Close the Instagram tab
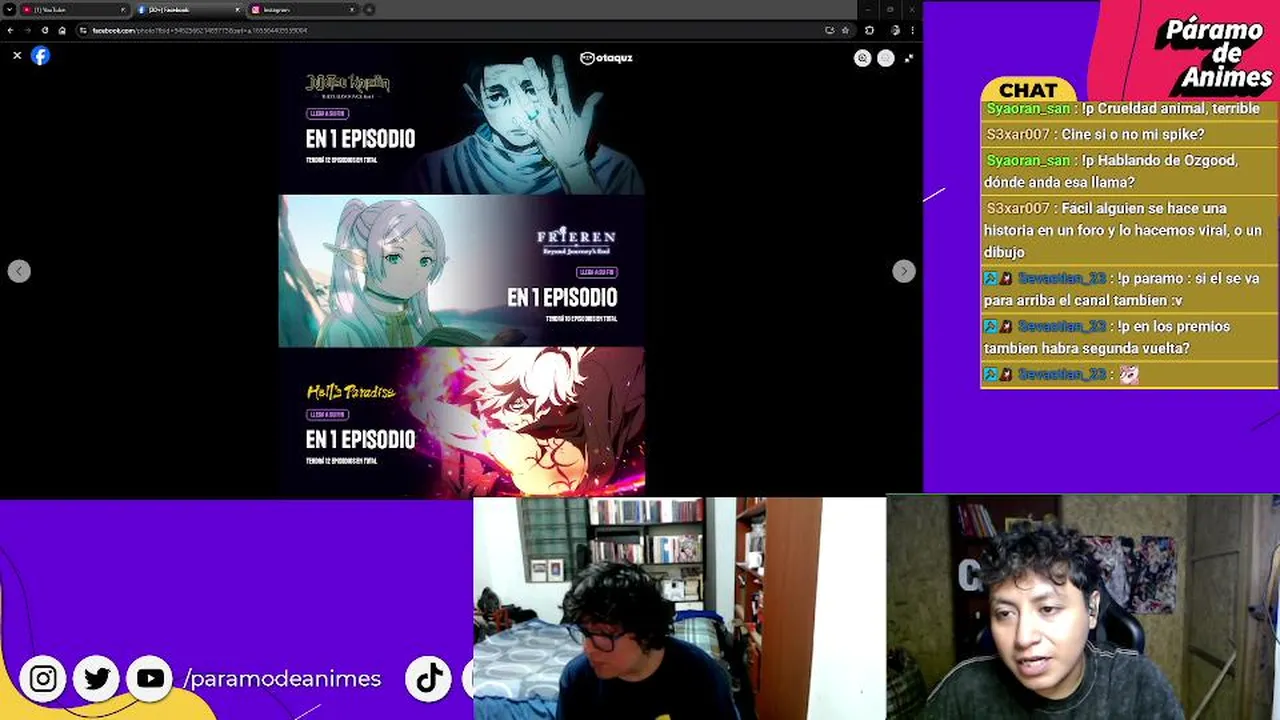Image resolution: width=1280 pixels, height=720 pixels. click(x=352, y=9)
